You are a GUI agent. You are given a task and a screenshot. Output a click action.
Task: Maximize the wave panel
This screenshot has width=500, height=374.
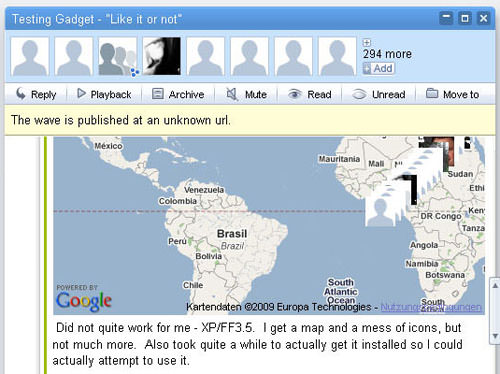(x=465, y=18)
